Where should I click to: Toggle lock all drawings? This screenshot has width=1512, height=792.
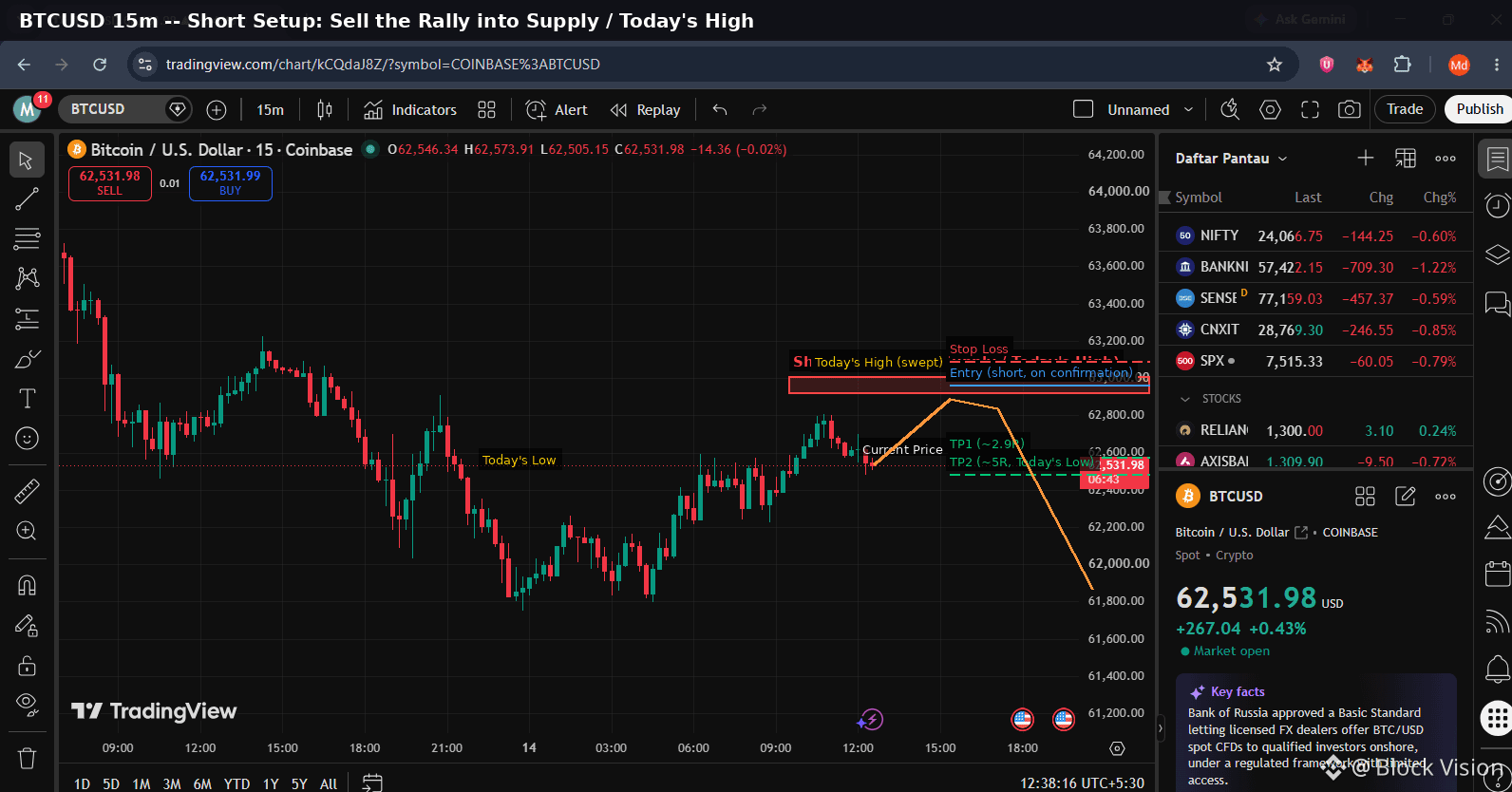(27, 665)
